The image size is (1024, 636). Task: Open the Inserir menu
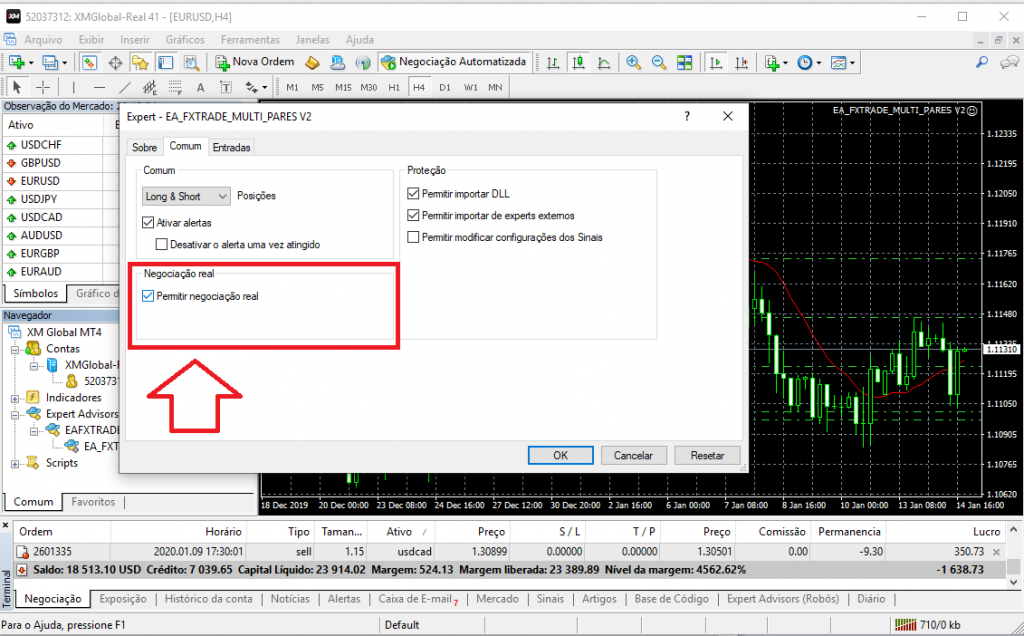[135, 40]
